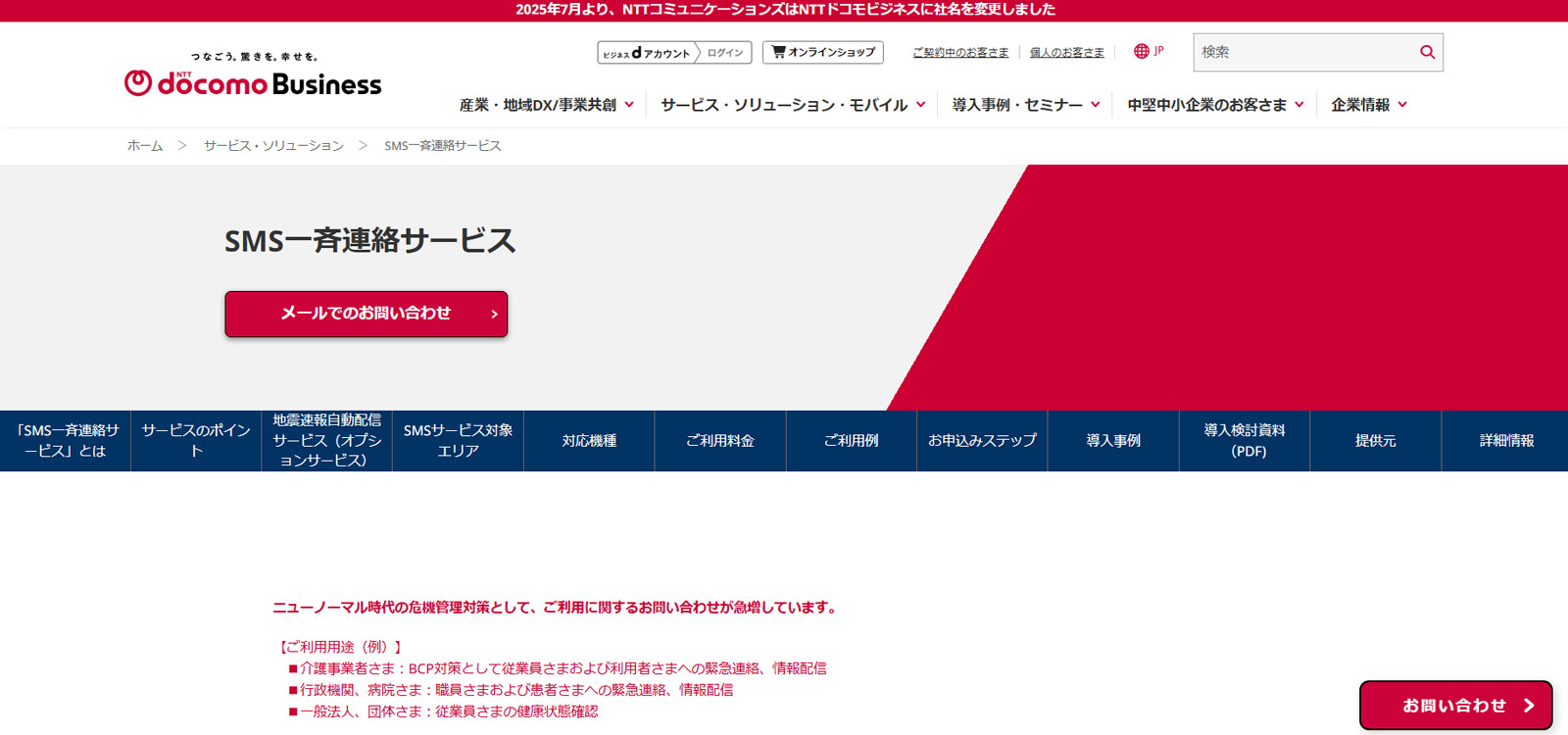Expand the 中堅中小企業のお客さま menu
This screenshot has width=1568, height=735.
[x=1215, y=105]
